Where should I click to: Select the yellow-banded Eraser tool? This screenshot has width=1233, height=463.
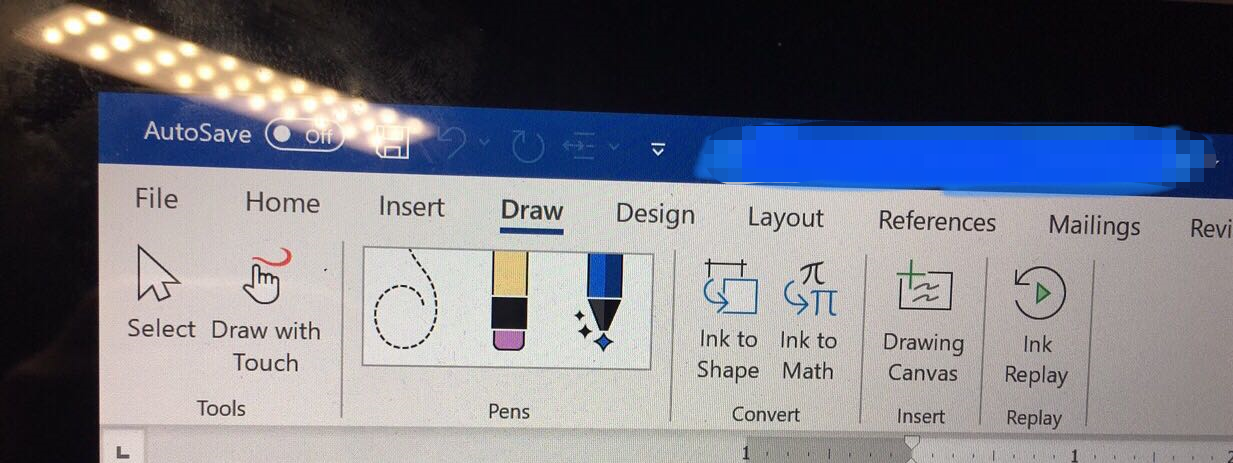pyautogui.click(x=510, y=300)
